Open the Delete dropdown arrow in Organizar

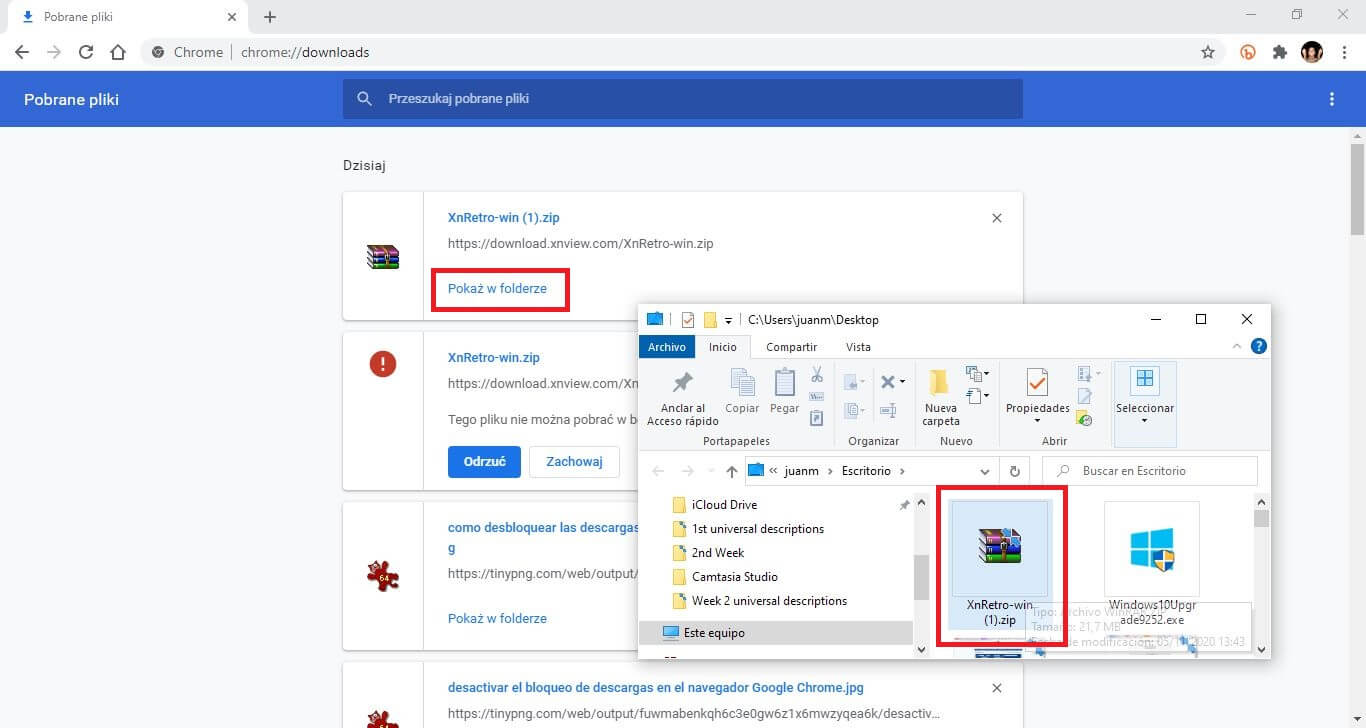pos(902,381)
